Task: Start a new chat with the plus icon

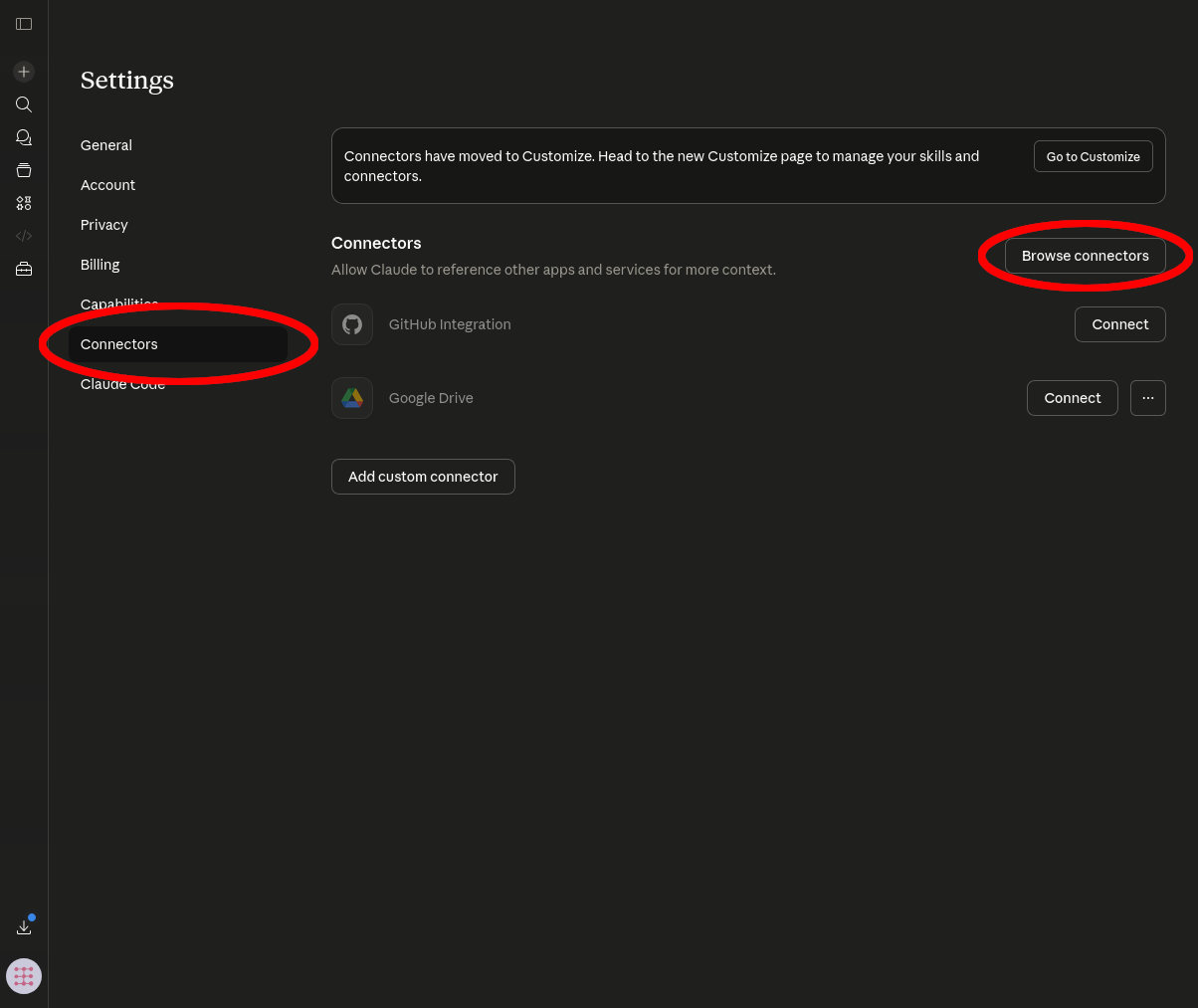Action: coord(23,71)
